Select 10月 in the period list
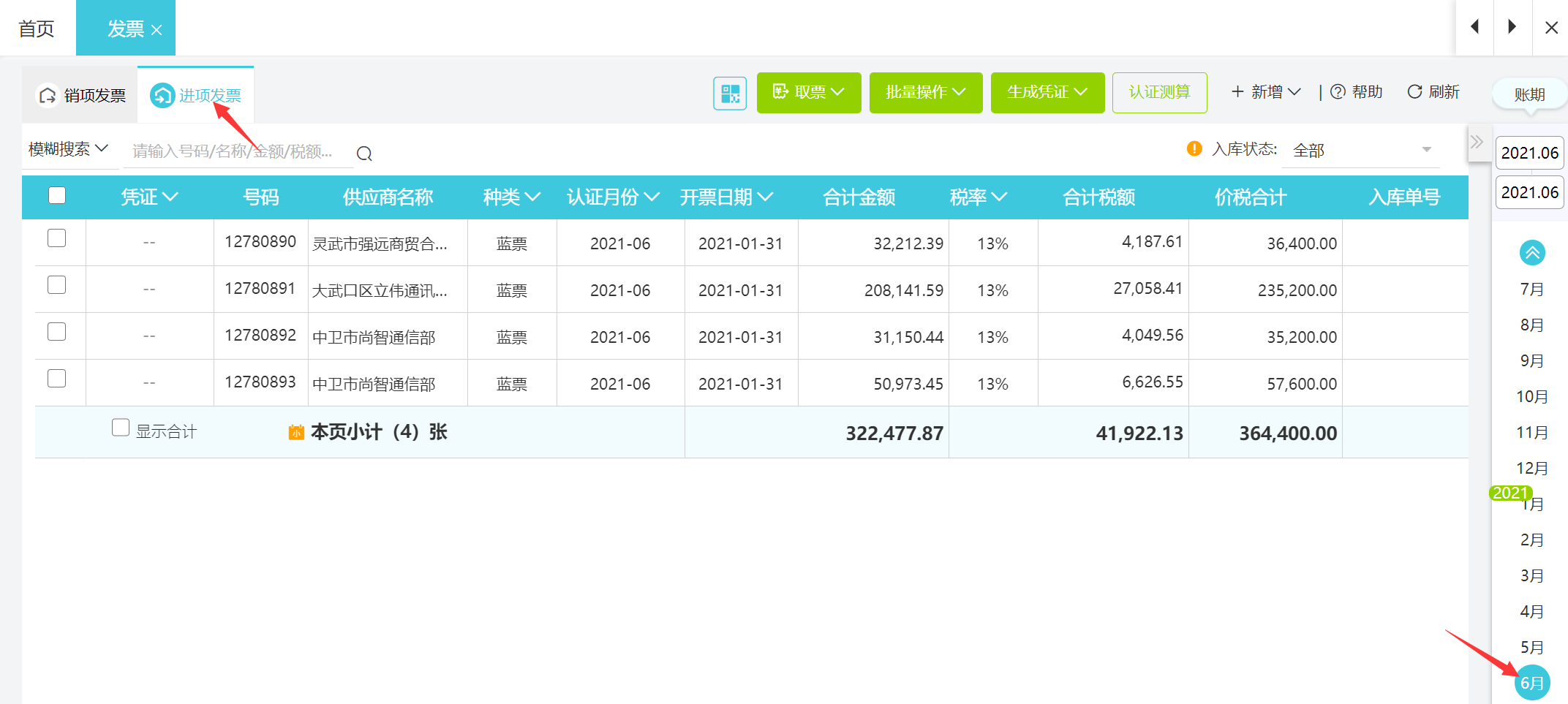The height and width of the screenshot is (704, 1568). [x=1532, y=396]
